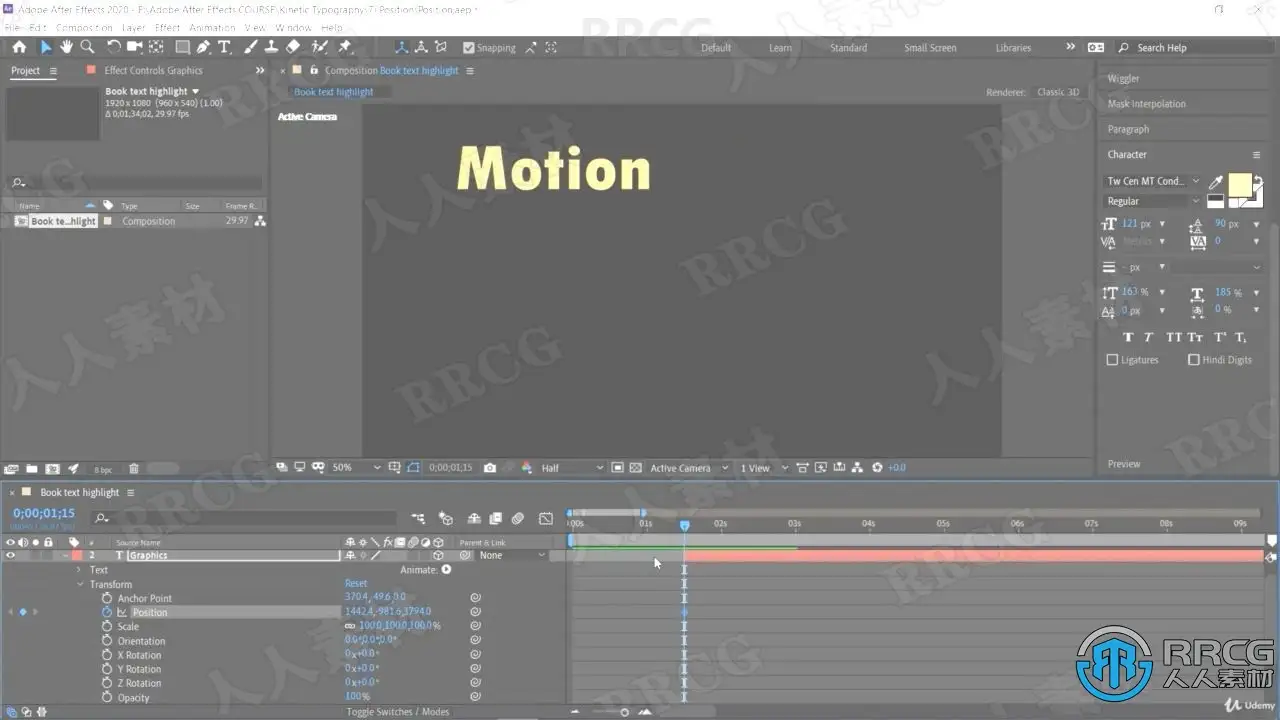Delete selected item with trash icon

[134, 468]
